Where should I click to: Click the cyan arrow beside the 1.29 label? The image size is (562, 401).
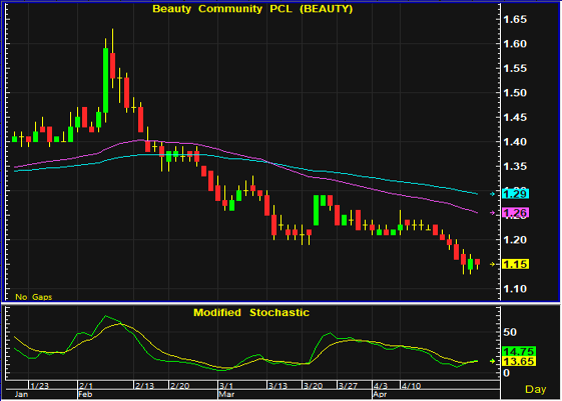(x=493, y=194)
